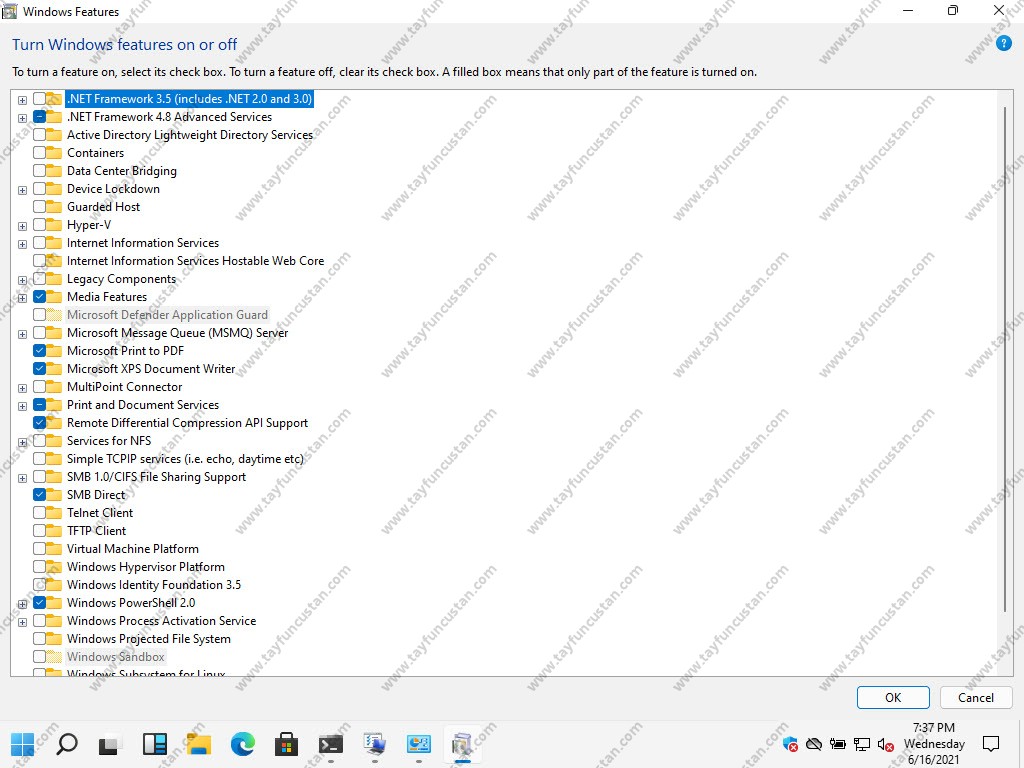Enable the Hyper-V checkbox
Screen dimensions: 1024x768
tap(39, 225)
